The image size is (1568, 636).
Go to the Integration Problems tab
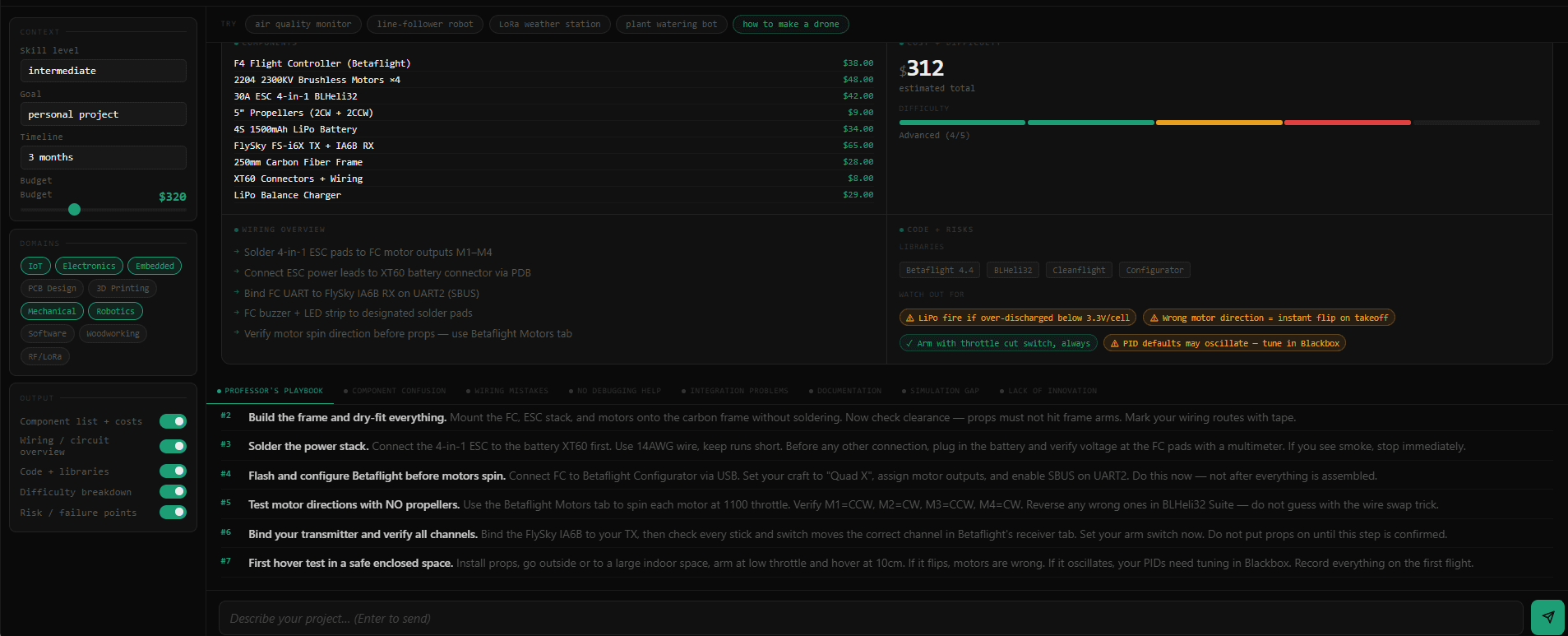click(734, 391)
